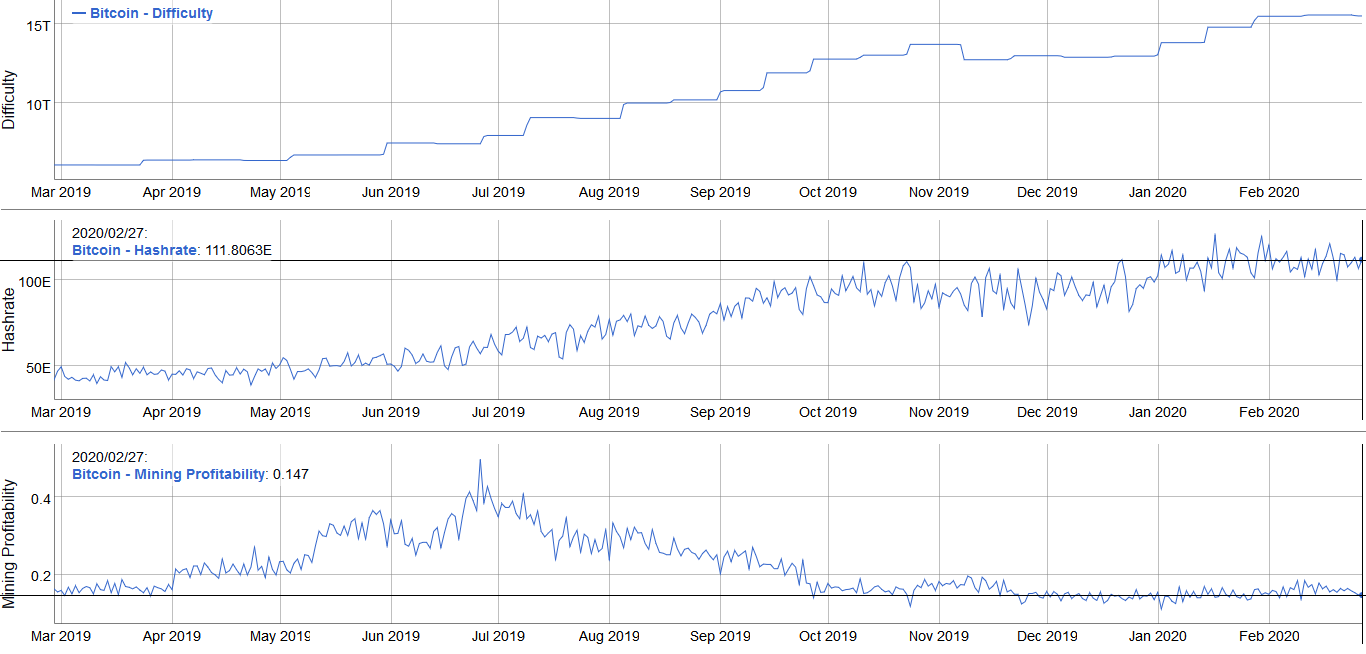The height and width of the screenshot is (654, 1366).
Task: Click Apr 2019 under the Mining Profitability chart
Action: pyautogui.click(x=171, y=636)
